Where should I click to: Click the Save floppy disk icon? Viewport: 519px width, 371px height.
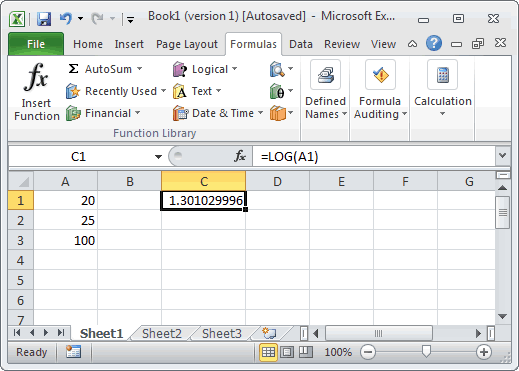pyautogui.click(x=44, y=19)
